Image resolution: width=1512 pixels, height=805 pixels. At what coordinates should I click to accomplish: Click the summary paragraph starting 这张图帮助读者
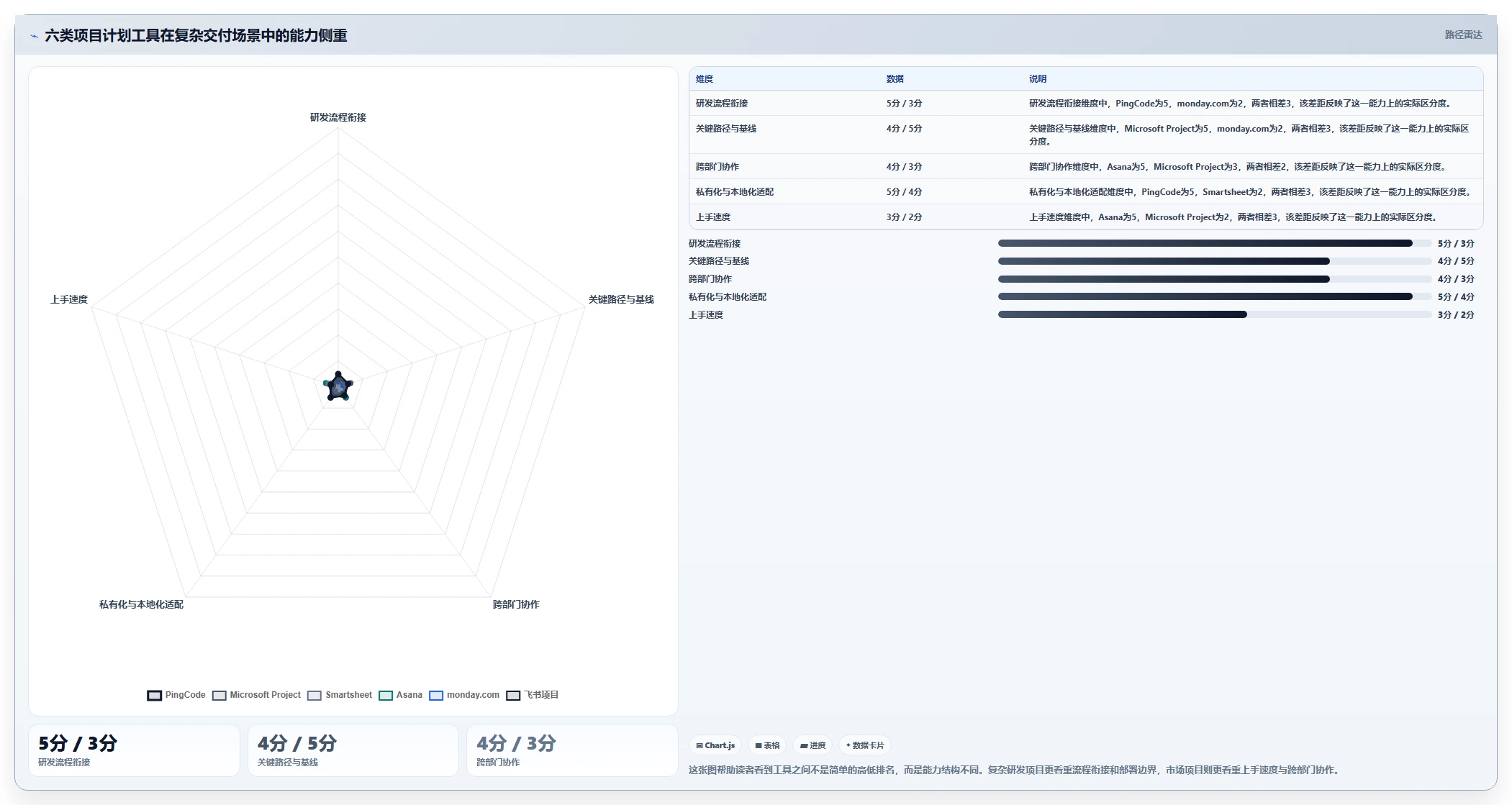1015,770
